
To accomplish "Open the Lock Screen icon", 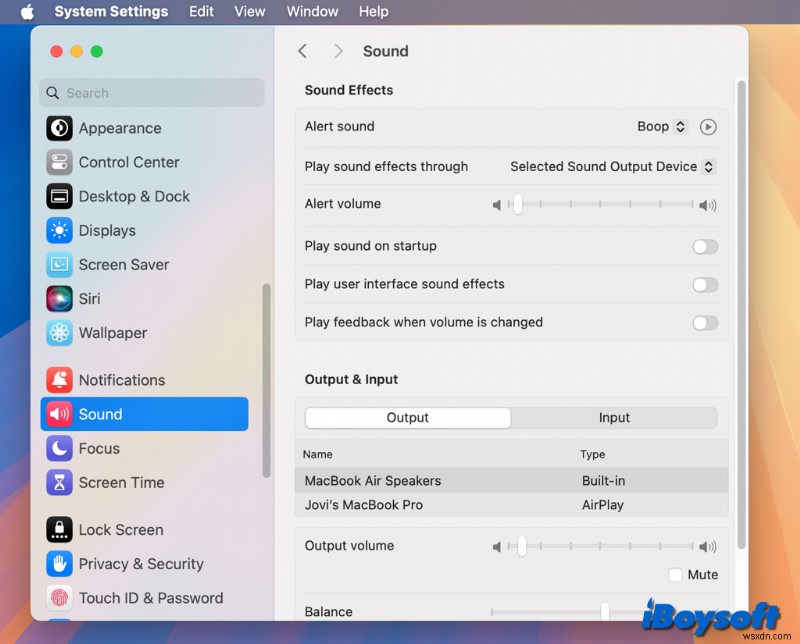I will point(59,530).
